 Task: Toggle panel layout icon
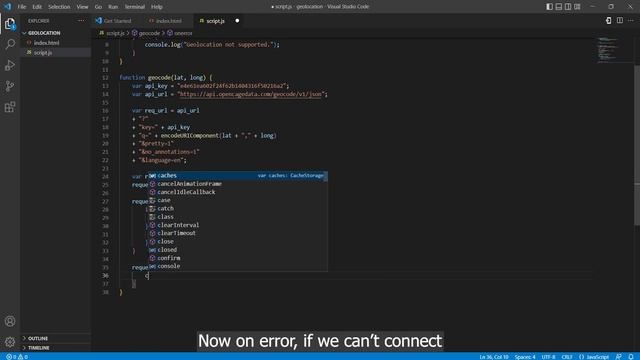[x=559, y=7]
